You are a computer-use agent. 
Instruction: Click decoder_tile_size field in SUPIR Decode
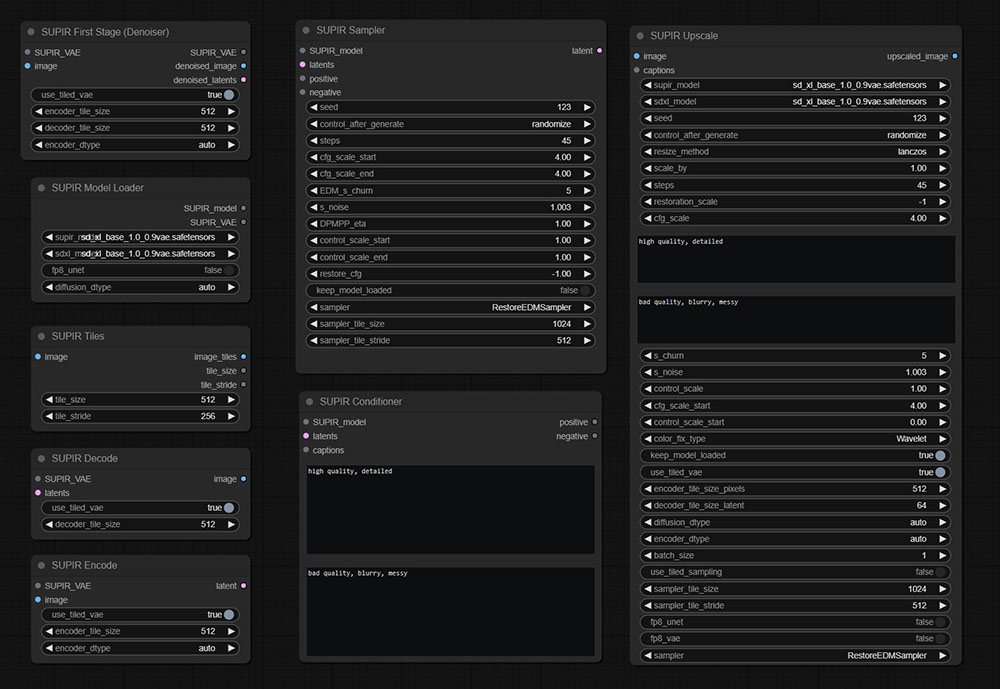140,524
